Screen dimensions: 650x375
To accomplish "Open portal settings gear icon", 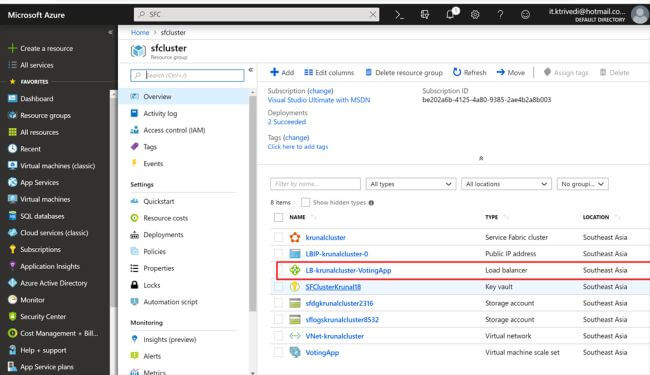I will point(475,15).
